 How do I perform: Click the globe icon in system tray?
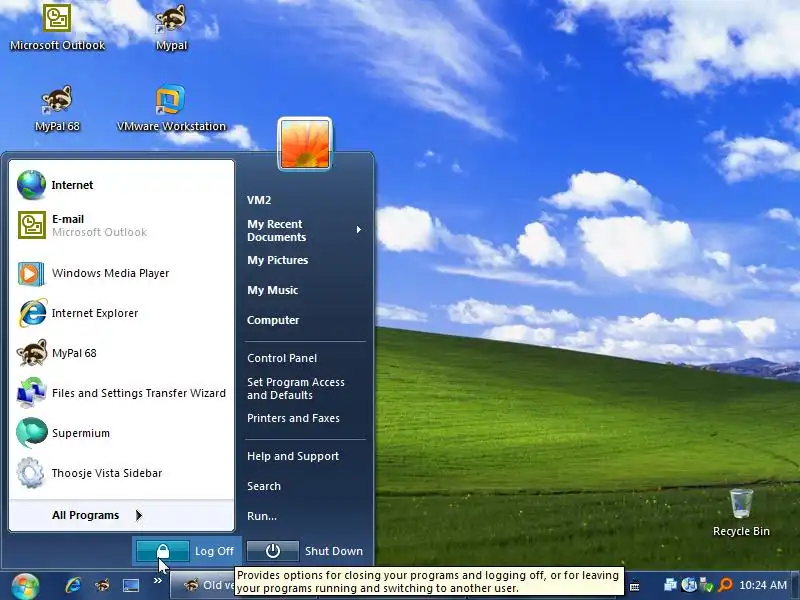pyautogui.click(x=689, y=585)
